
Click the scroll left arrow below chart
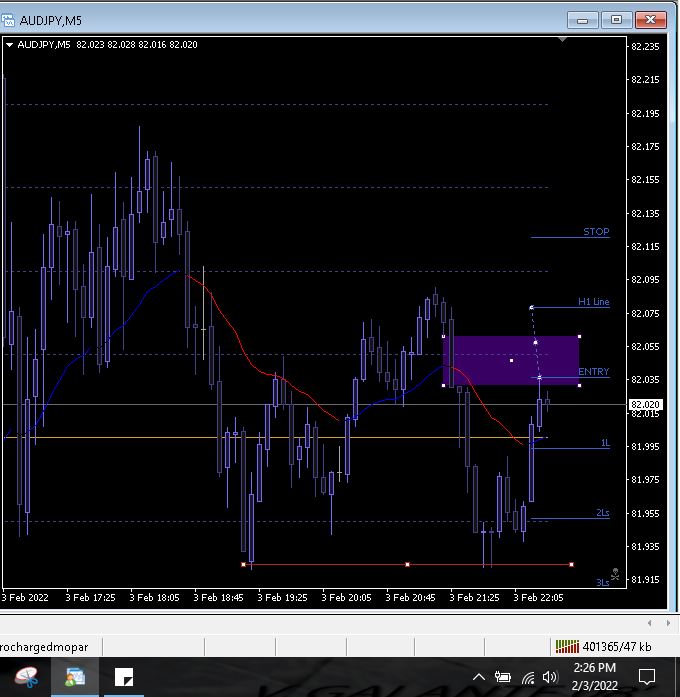coord(649,623)
